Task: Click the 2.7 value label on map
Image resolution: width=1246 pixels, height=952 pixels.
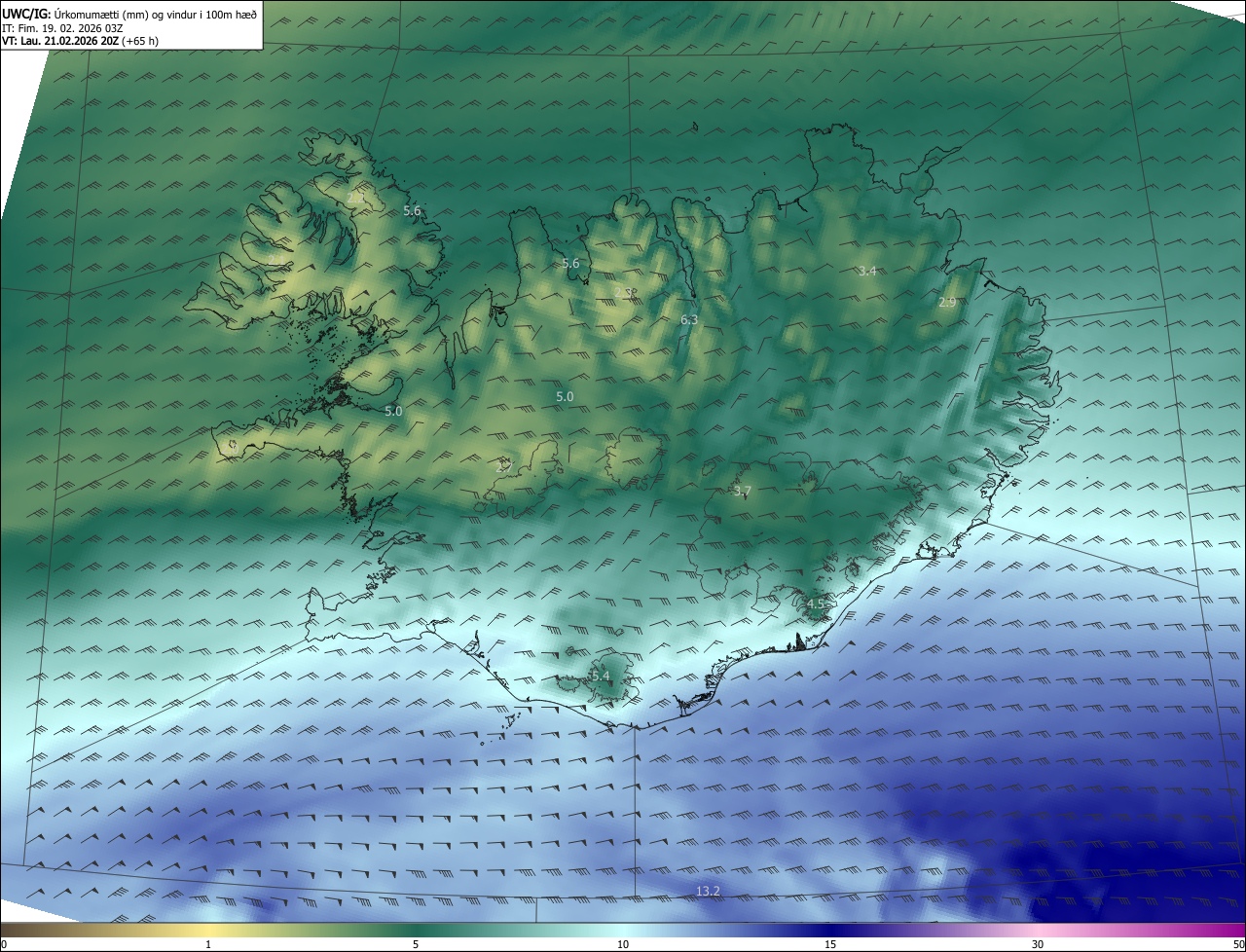Action: 504,466
